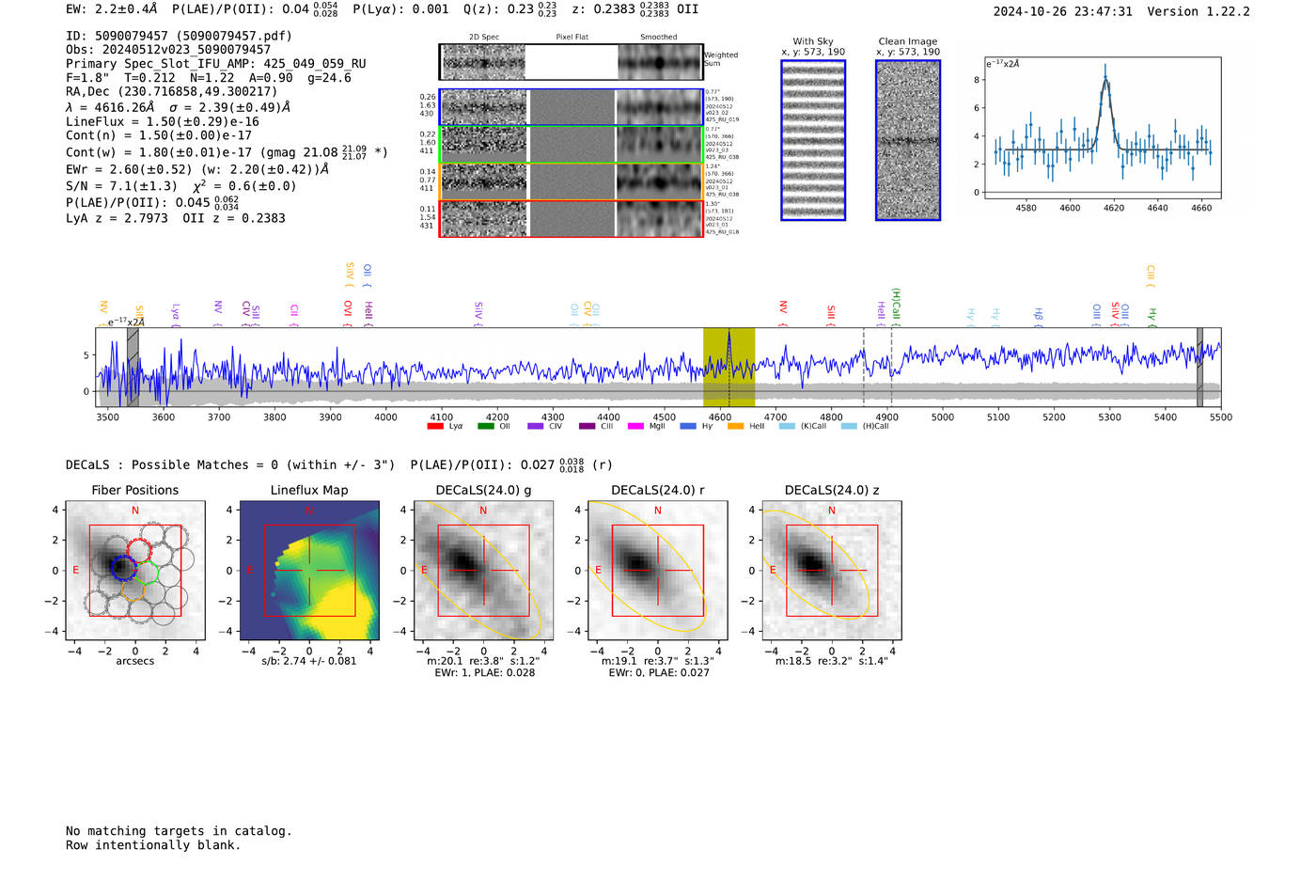This screenshot has width=1316, height=896.
Task: Click the Primary Spec_Slot_IFU_AMP text
Action: click(216, 63)
